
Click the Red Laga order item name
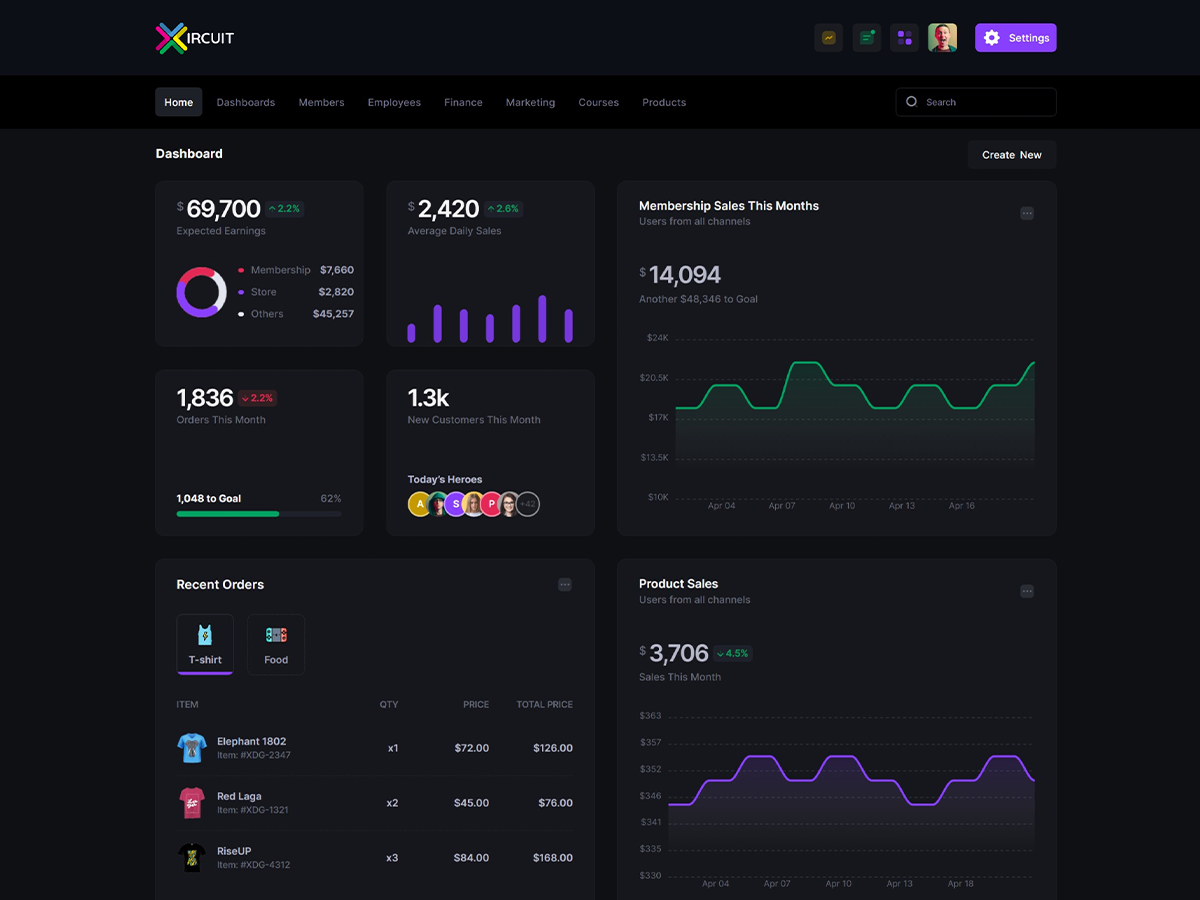[x=239, y=796]
